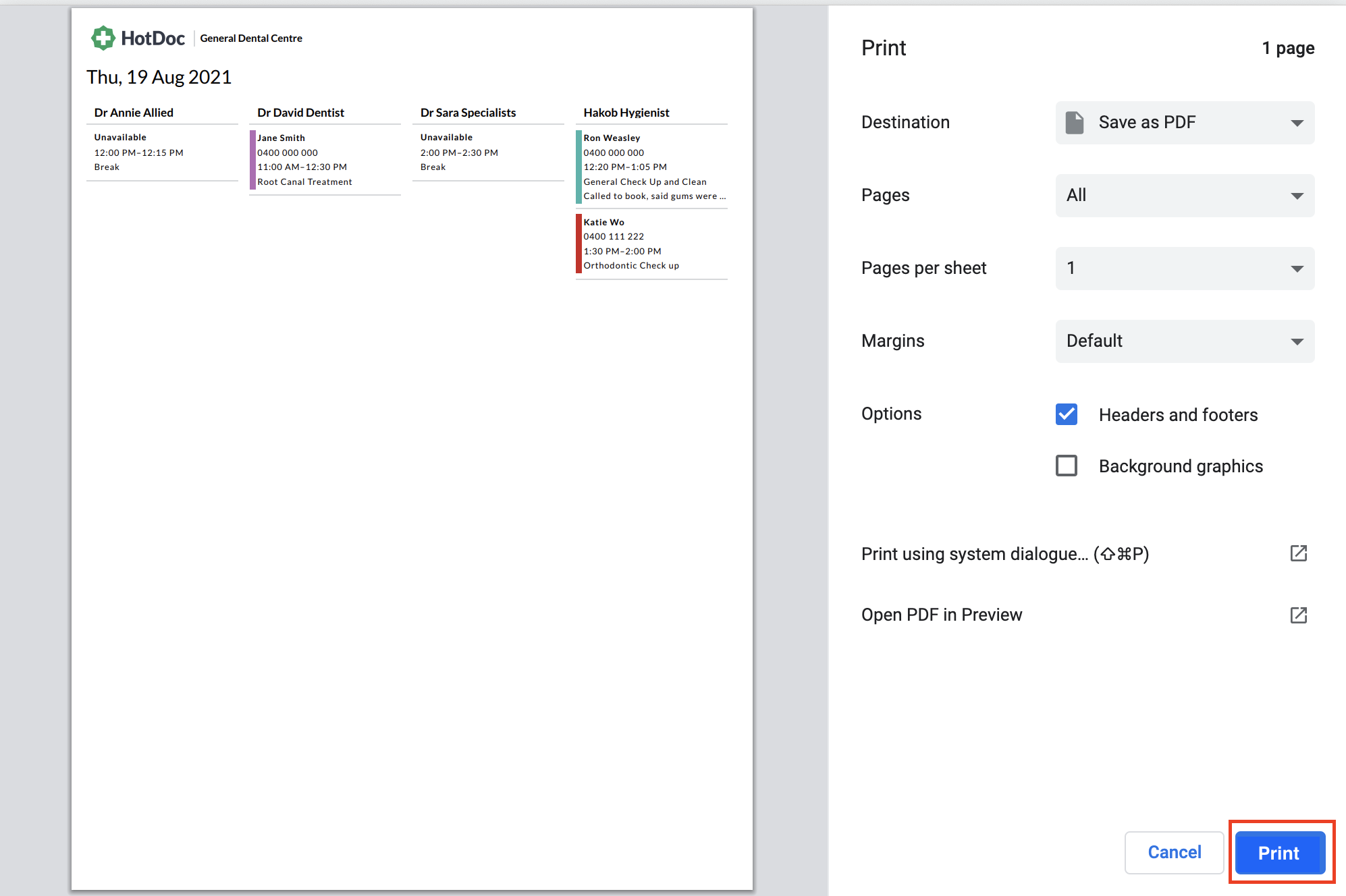Click the Destination dropdown arrow

1297,123
